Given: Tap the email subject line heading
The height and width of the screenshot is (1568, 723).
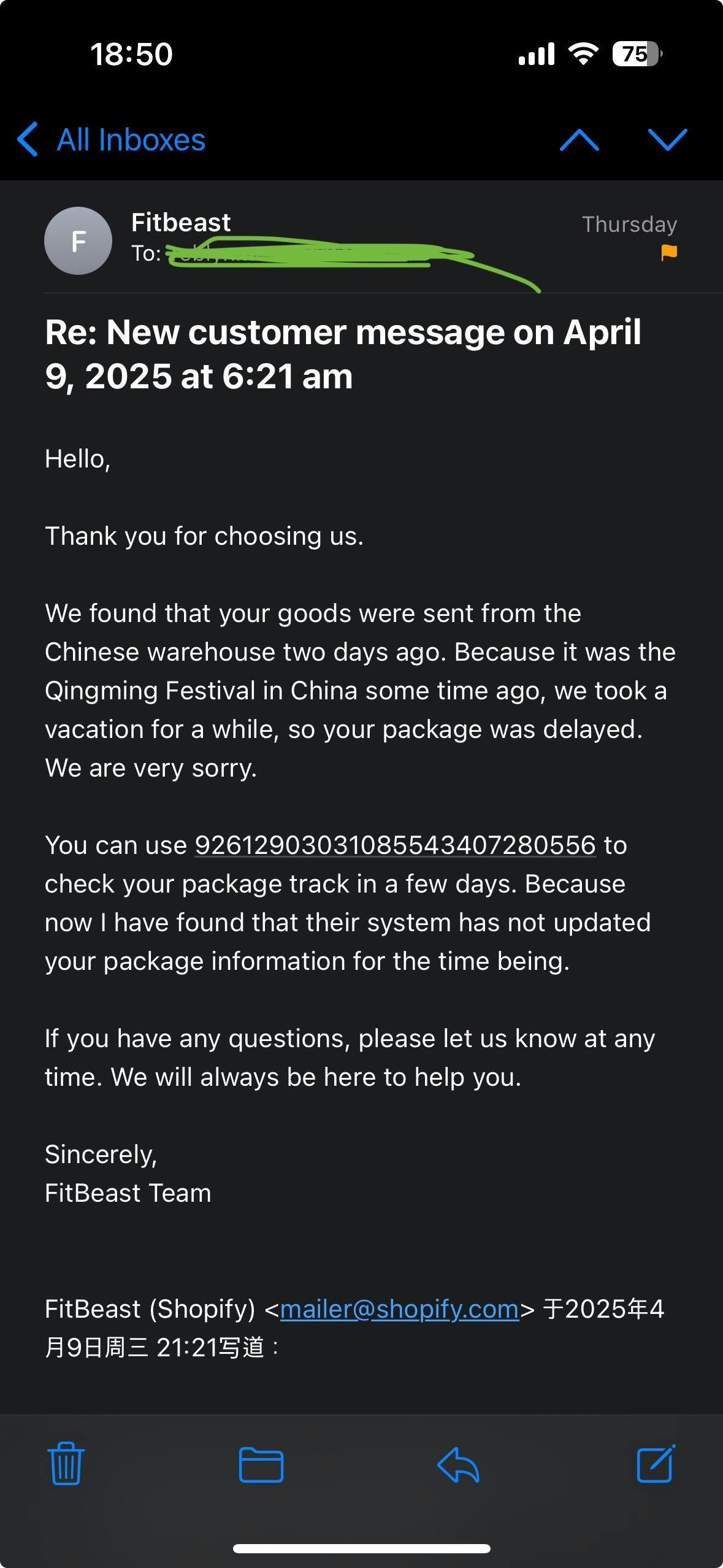Looking at the screenshot, I should pyautogui.click(x=343, y=354).
